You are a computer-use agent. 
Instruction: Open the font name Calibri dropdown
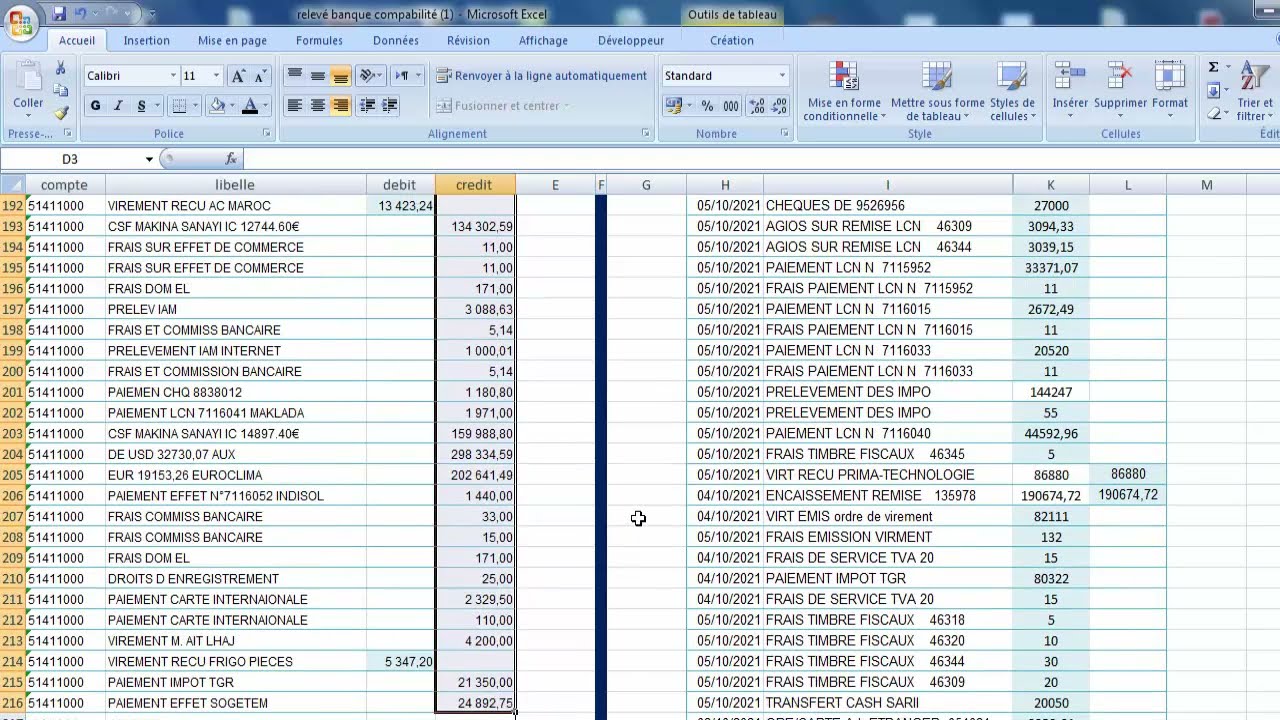tap(173, 76)
